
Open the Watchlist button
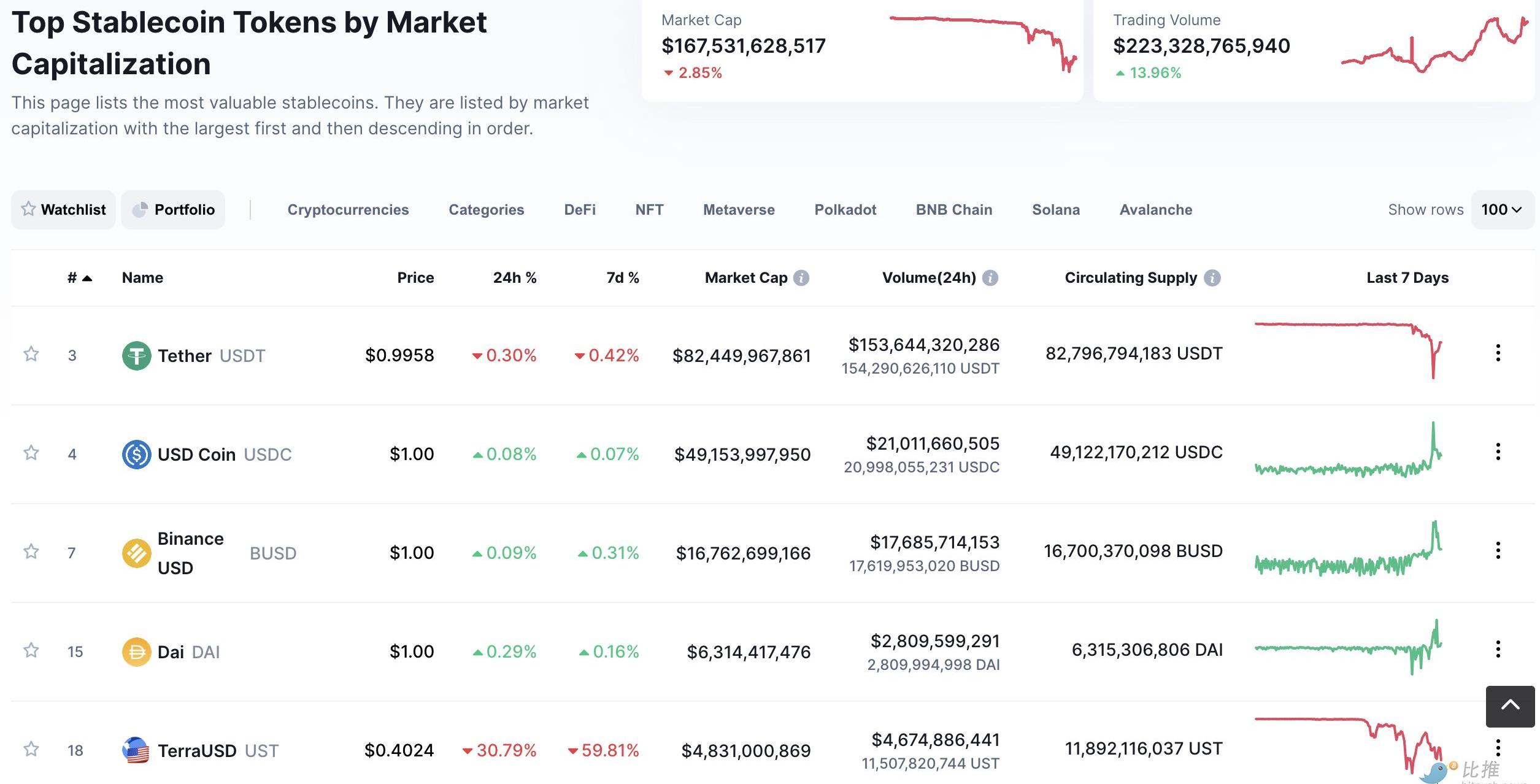pos(63,210)
